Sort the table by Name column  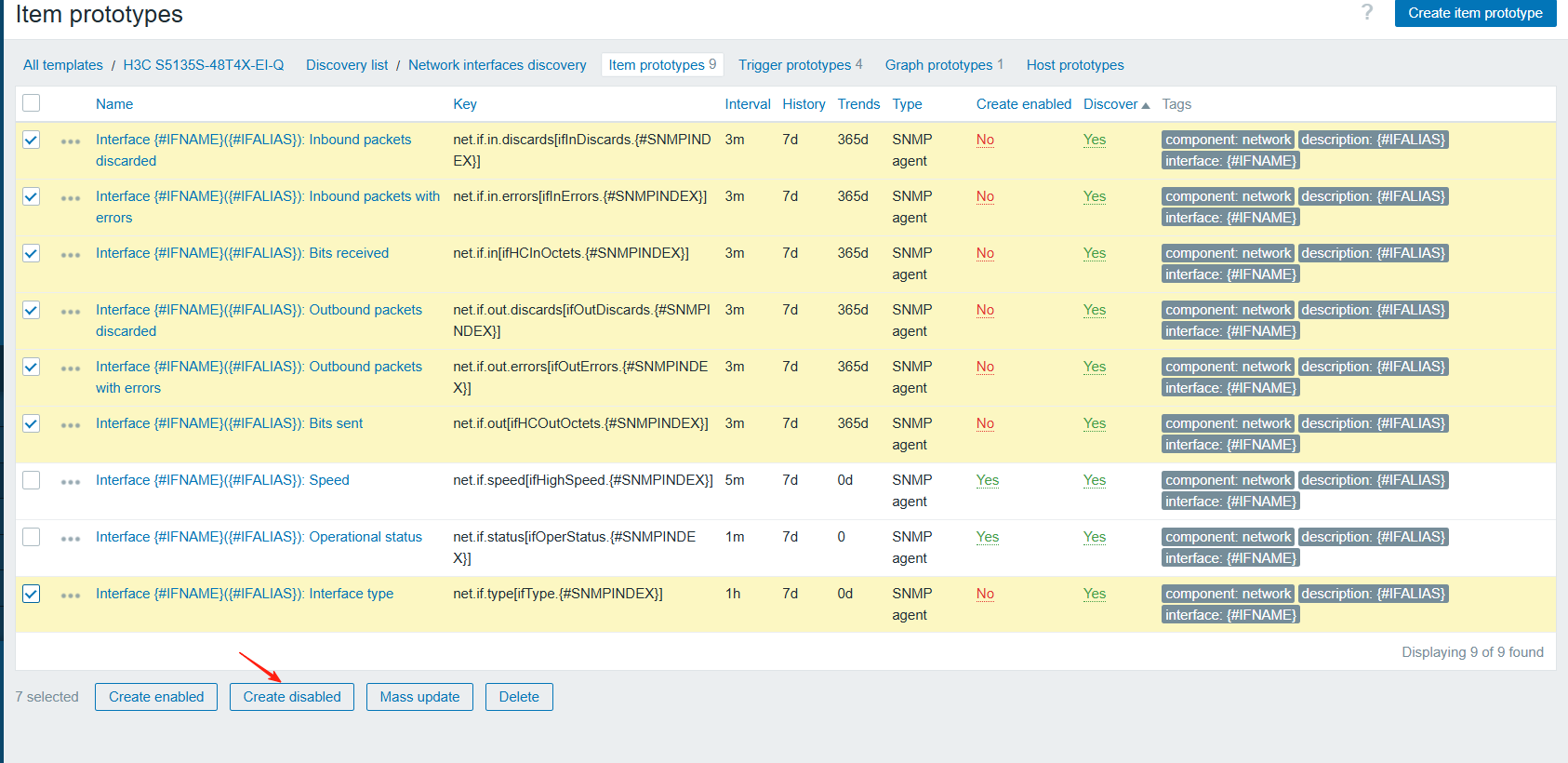click(x=114, y=104)
